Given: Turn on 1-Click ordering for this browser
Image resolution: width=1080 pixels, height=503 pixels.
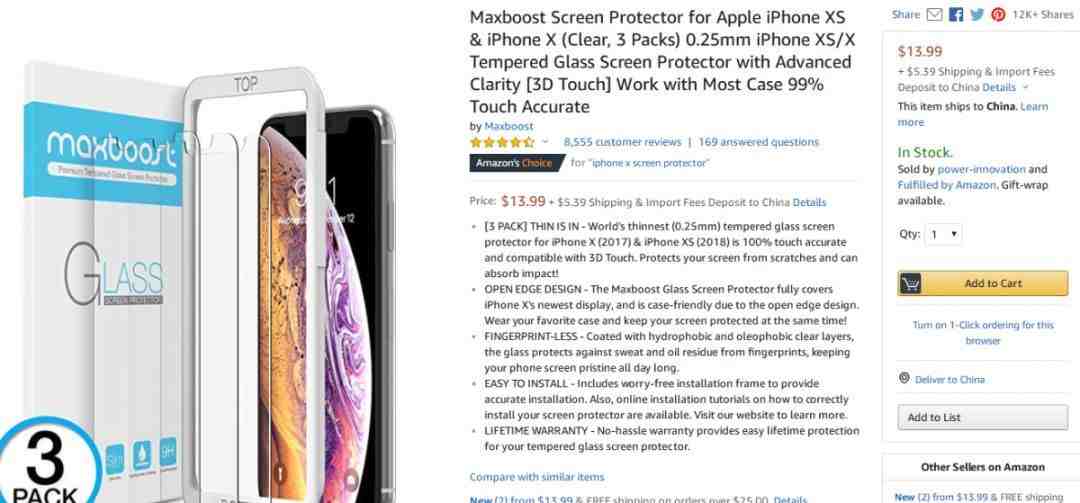Looking at the screenshot, I should coord(983,333).
